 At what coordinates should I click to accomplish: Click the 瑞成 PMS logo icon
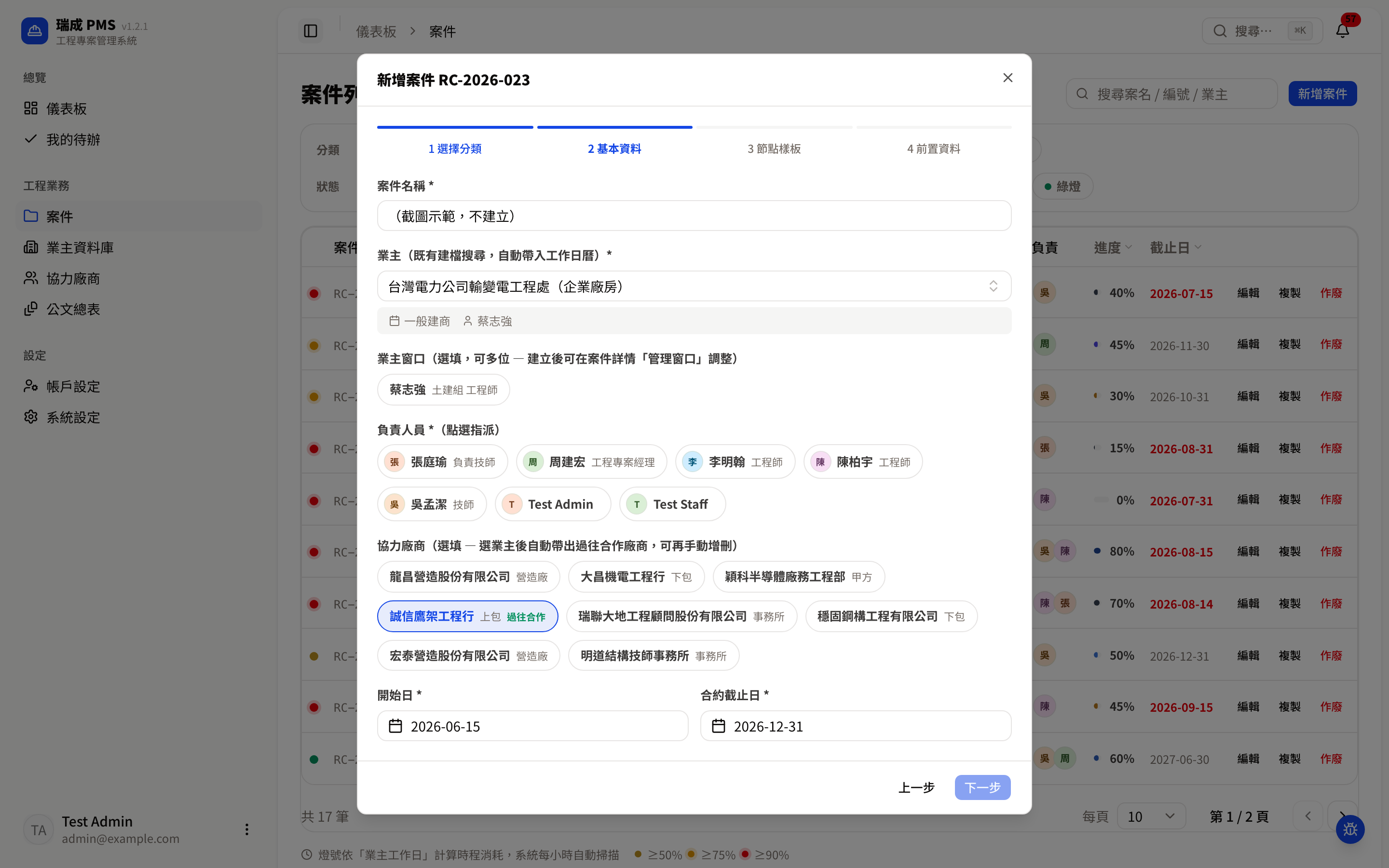34,31
